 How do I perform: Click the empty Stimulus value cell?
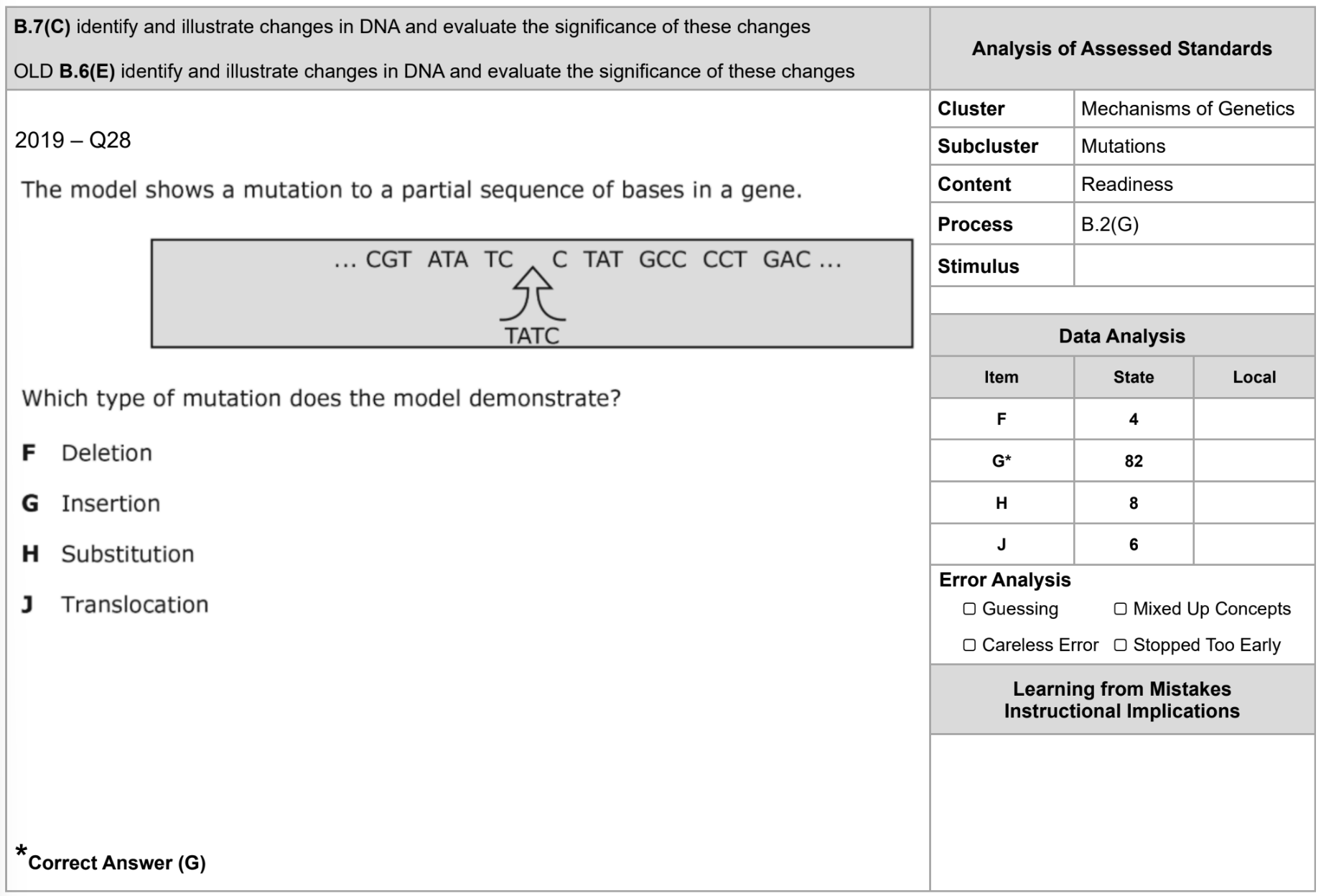1194,266
